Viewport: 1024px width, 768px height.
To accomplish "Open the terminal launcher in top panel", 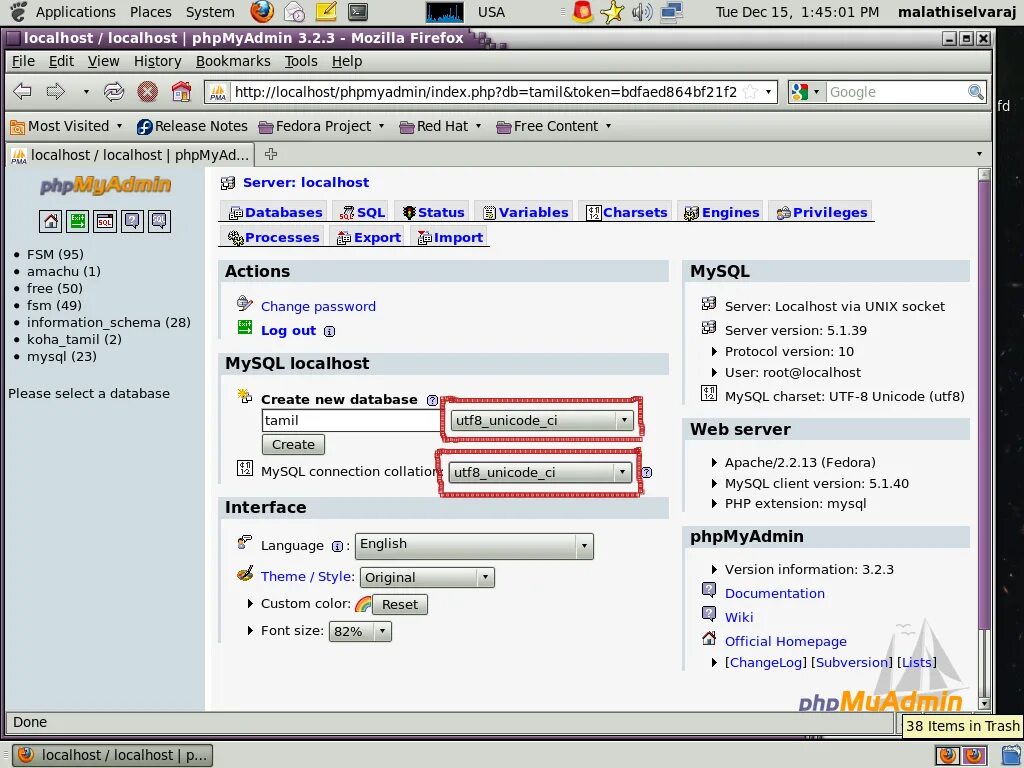I will pyautogui.click(x=358, y=12).
